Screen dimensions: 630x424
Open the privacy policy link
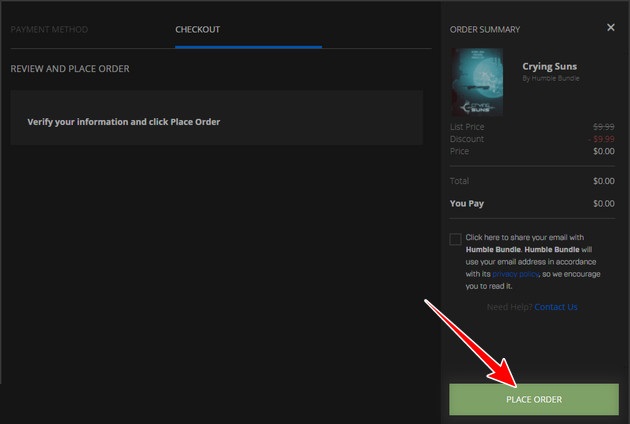coord(515,274)
